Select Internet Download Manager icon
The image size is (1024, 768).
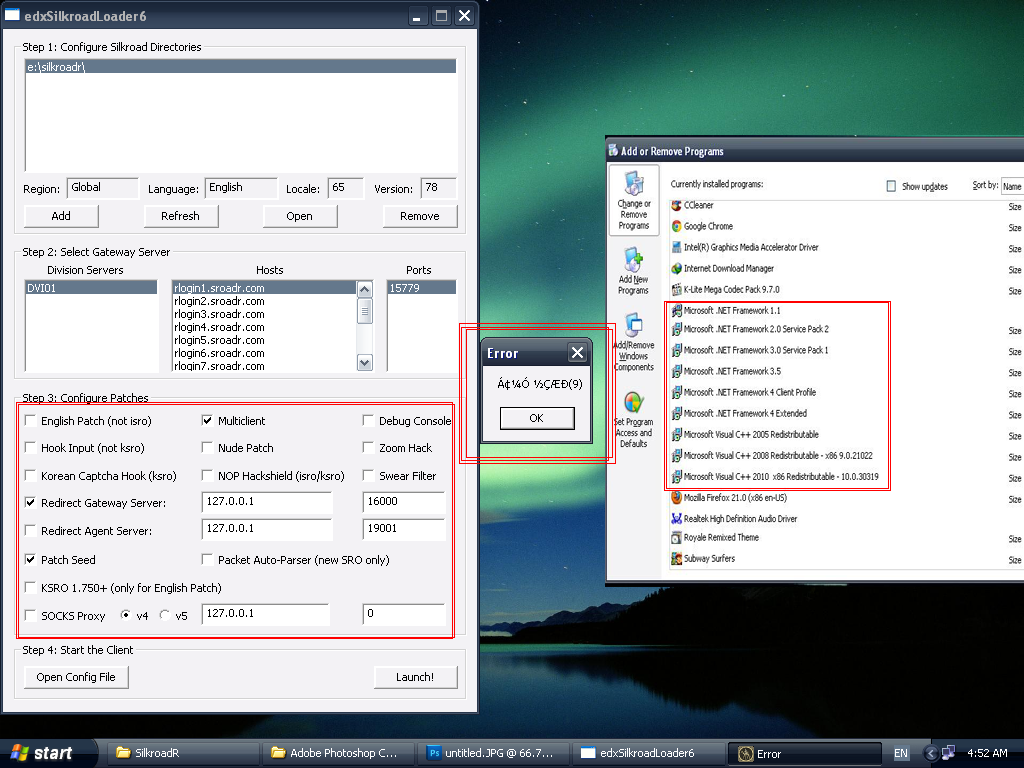pos(677,268)
